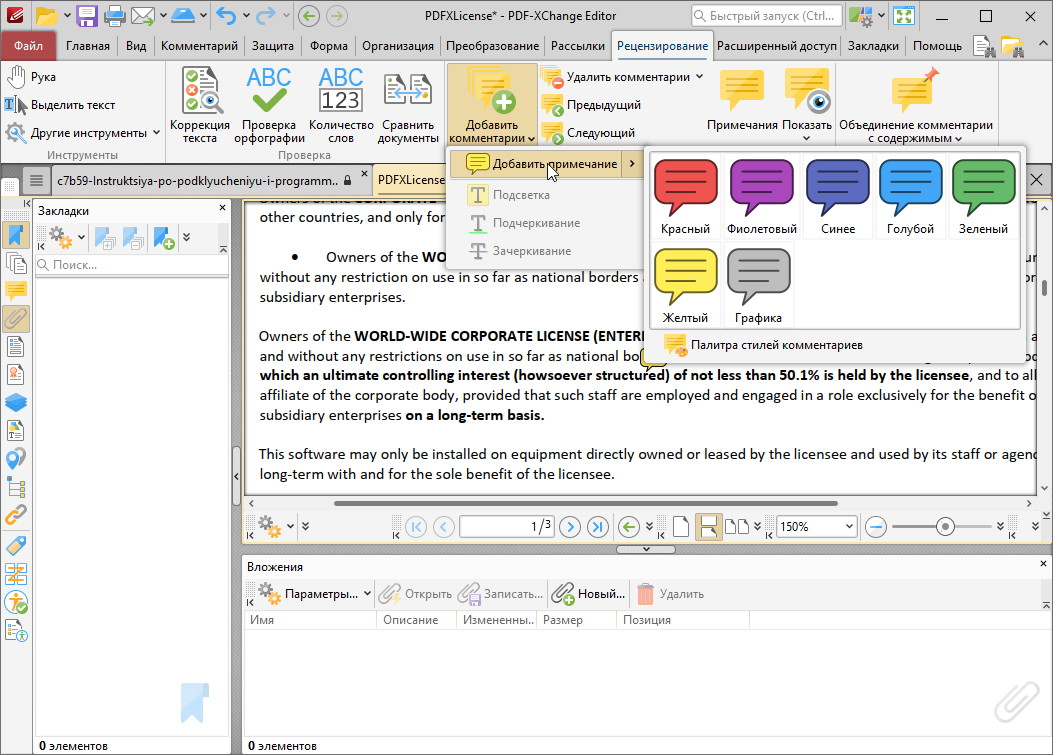The image size is (1053, 755).
Task: Open the Comment Styles Palette menu item
Action: tap(775, 345)
